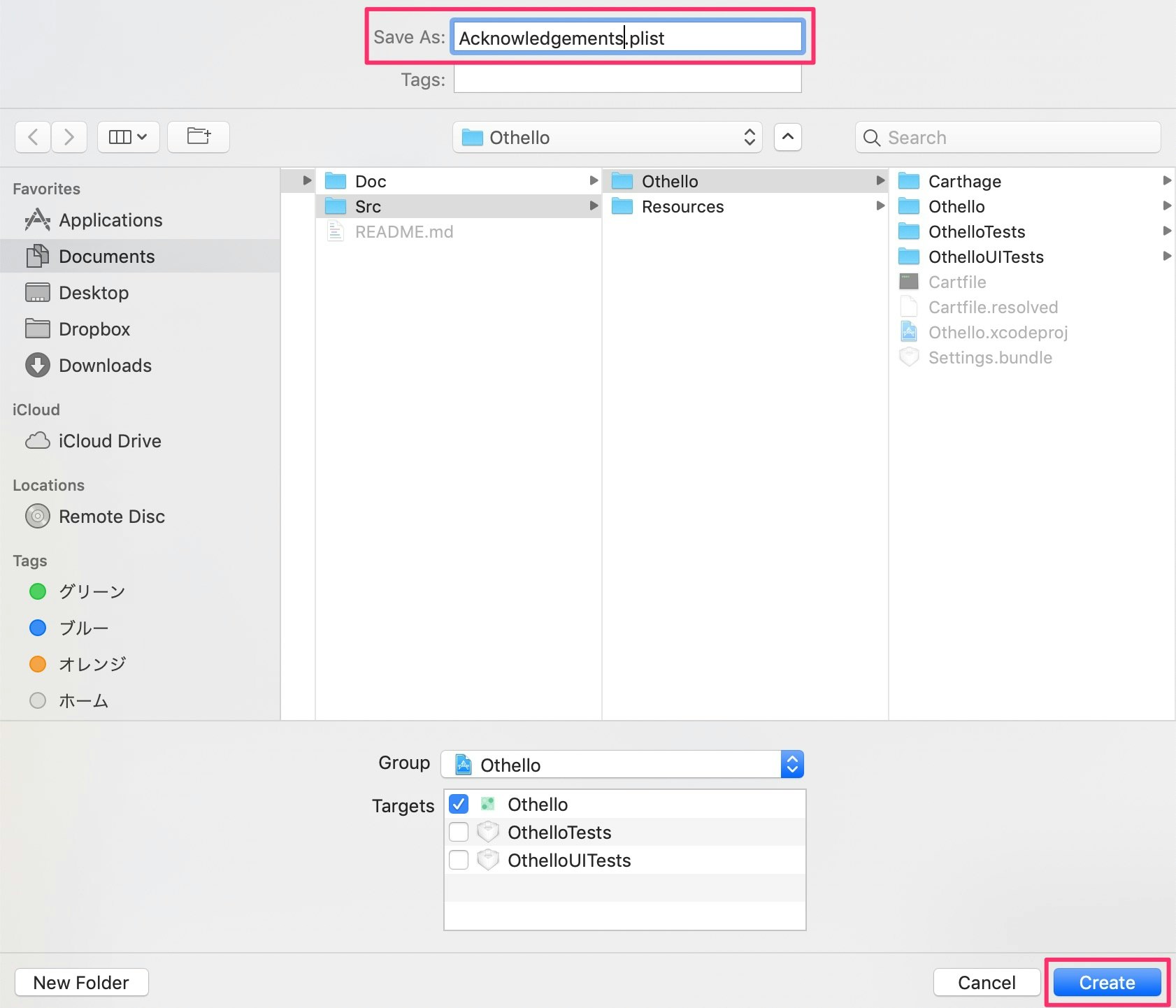
Task: Cancel the save dialog
Action: point(986,982)
